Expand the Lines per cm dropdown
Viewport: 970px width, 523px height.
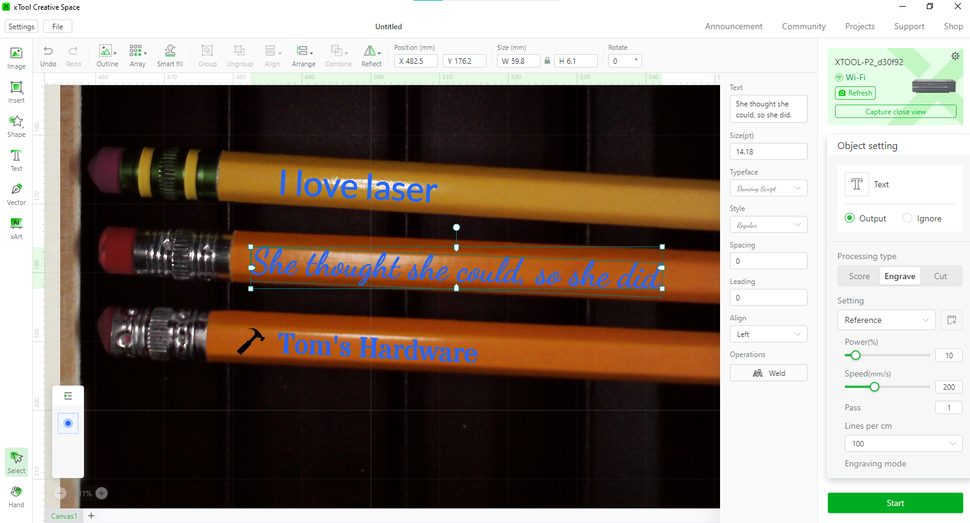click(x=903, y=443)
